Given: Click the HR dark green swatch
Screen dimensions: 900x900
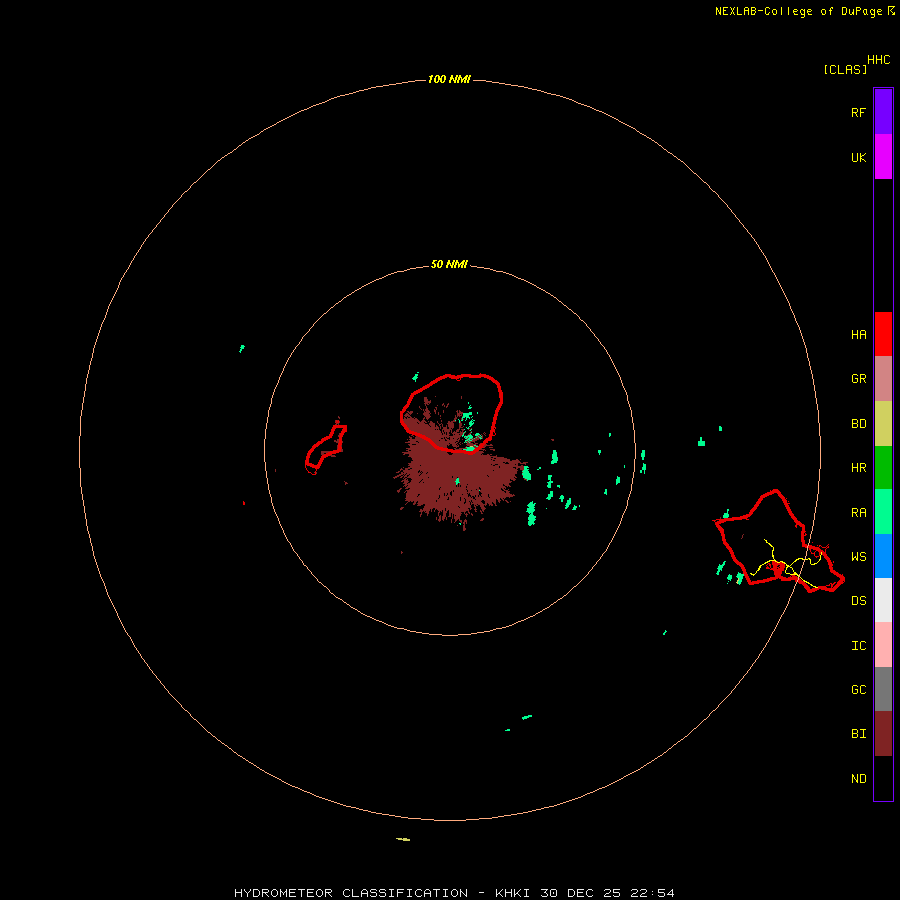Looking at the screenshot, I should coord(883,468).
